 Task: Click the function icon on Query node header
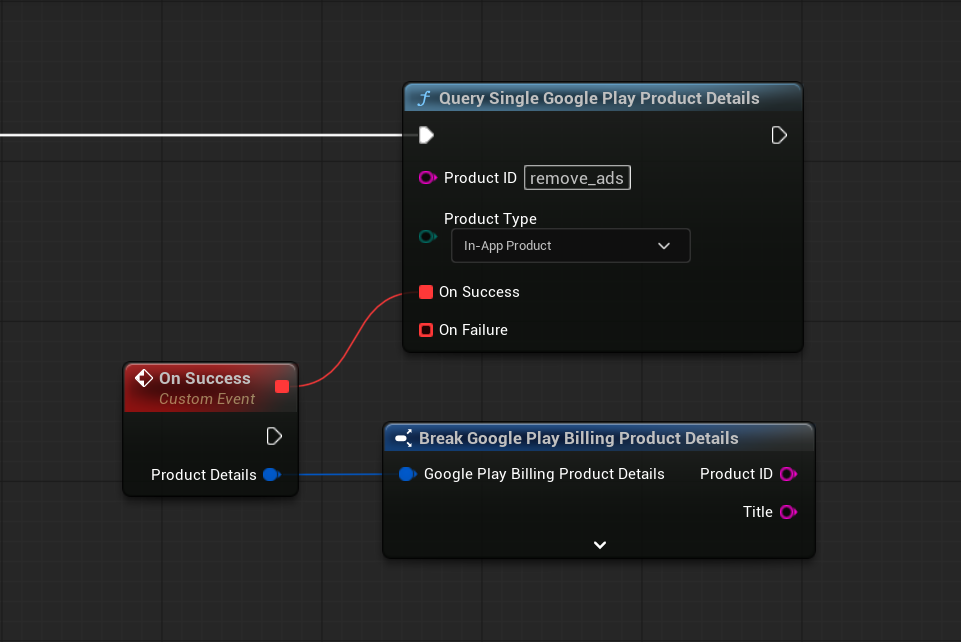[424, 98]
